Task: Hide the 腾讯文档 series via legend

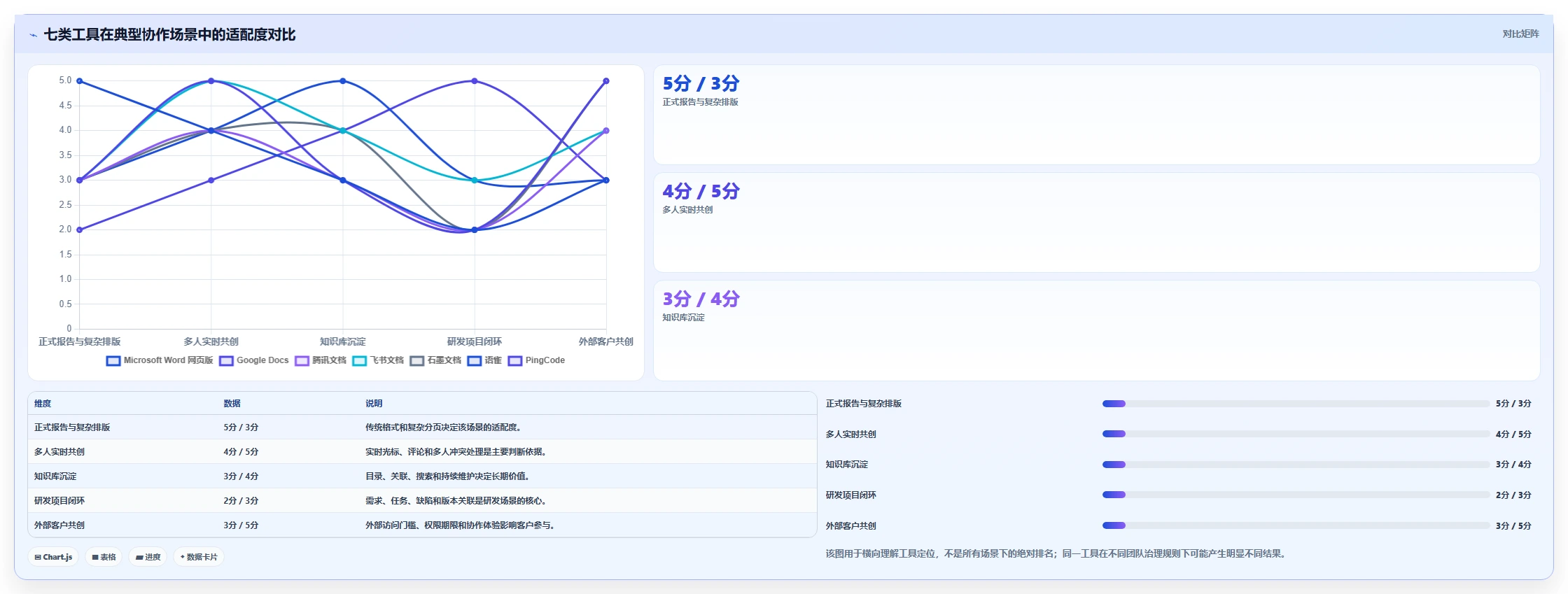Action: click(321, 360)
